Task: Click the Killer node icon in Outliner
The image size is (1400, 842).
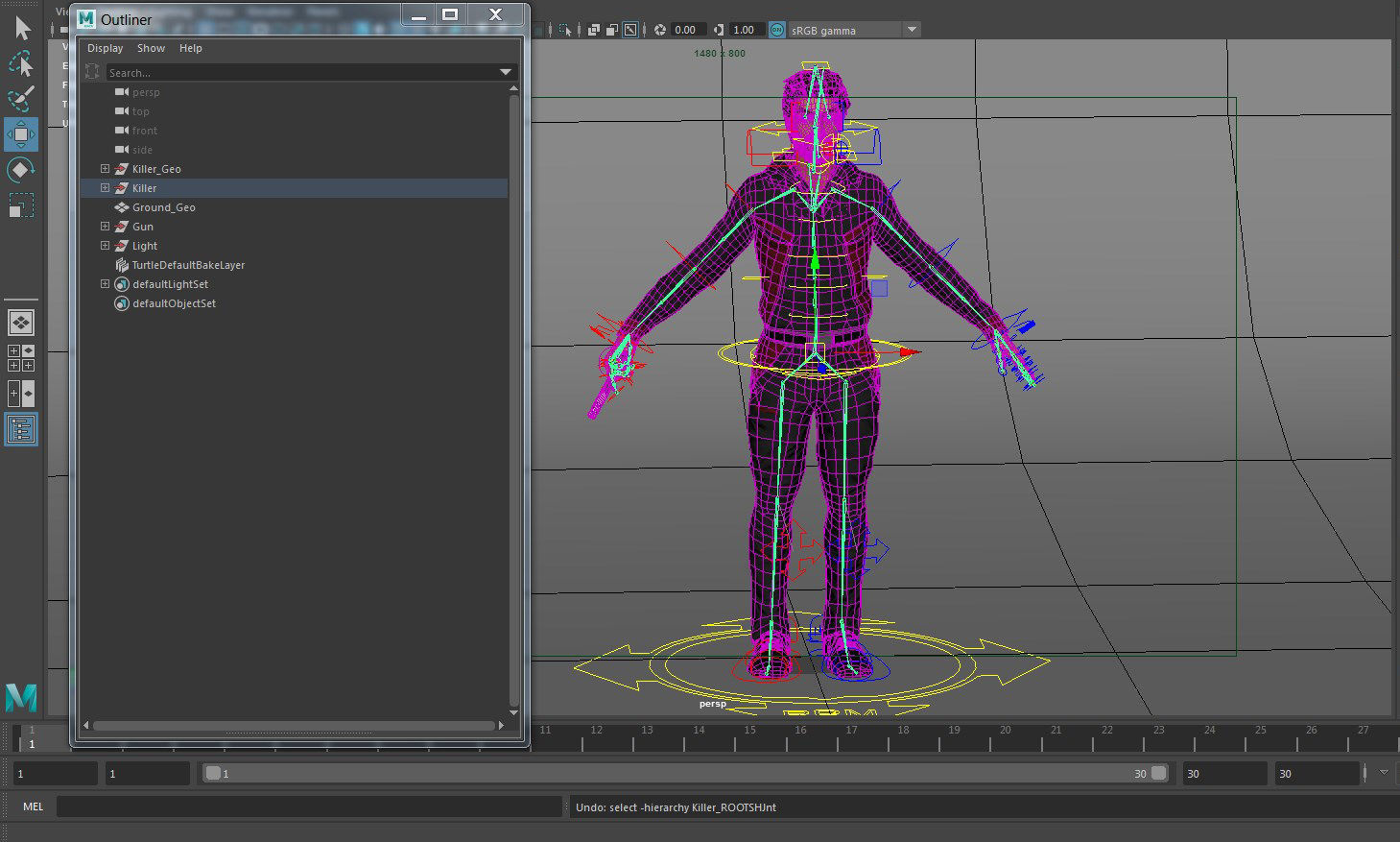Action: click(121, 188)
